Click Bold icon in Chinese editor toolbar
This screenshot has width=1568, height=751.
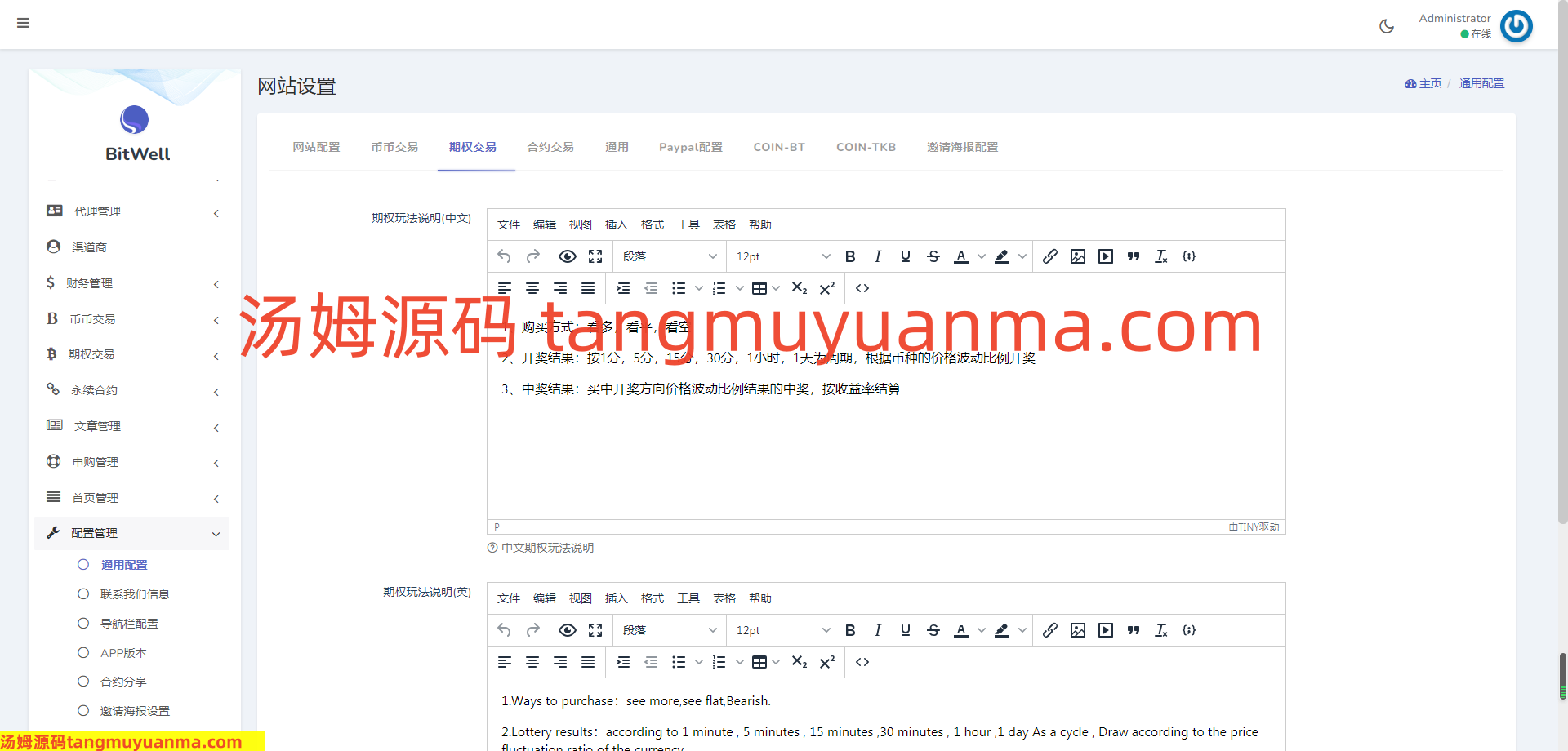click(850, 256)
